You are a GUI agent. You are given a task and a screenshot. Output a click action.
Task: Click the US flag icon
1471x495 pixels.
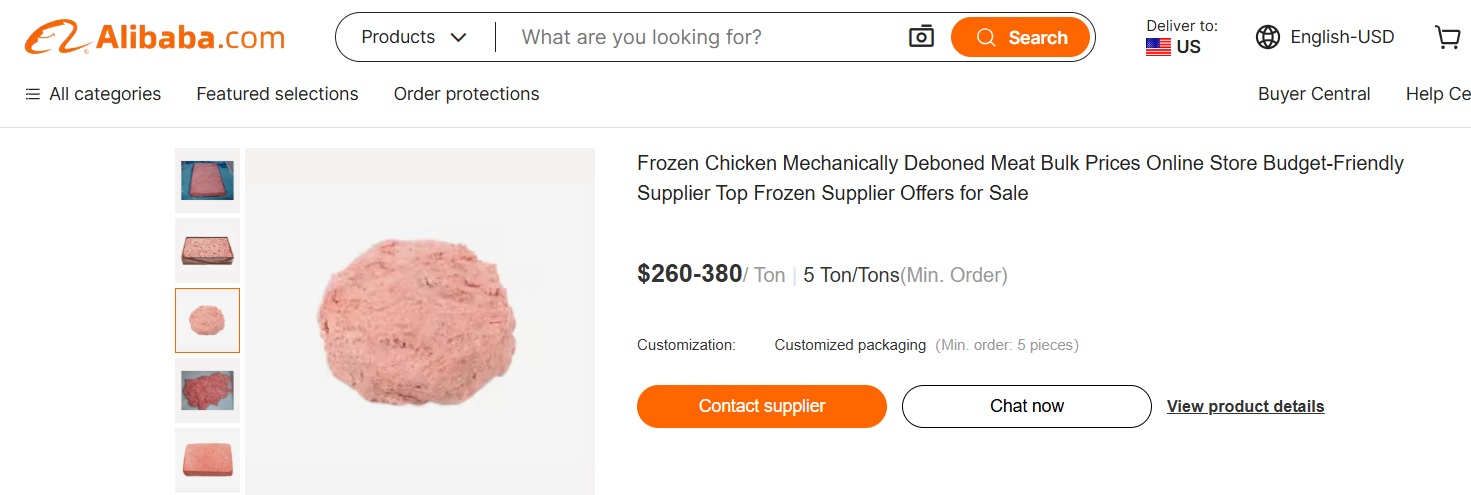pyautogui.click(x=1158, y=47)
